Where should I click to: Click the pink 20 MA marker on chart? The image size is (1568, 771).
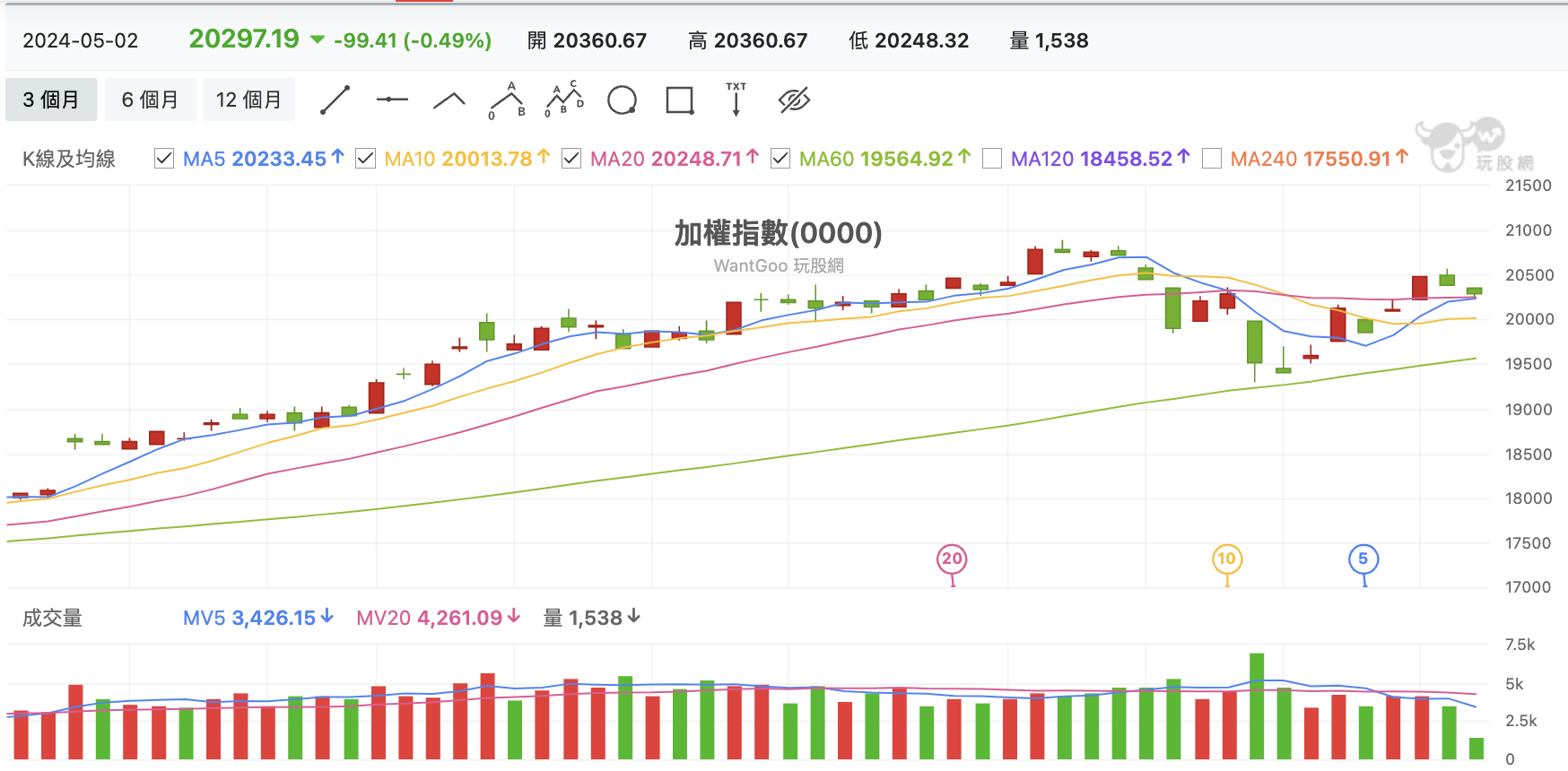click(952, 559)
